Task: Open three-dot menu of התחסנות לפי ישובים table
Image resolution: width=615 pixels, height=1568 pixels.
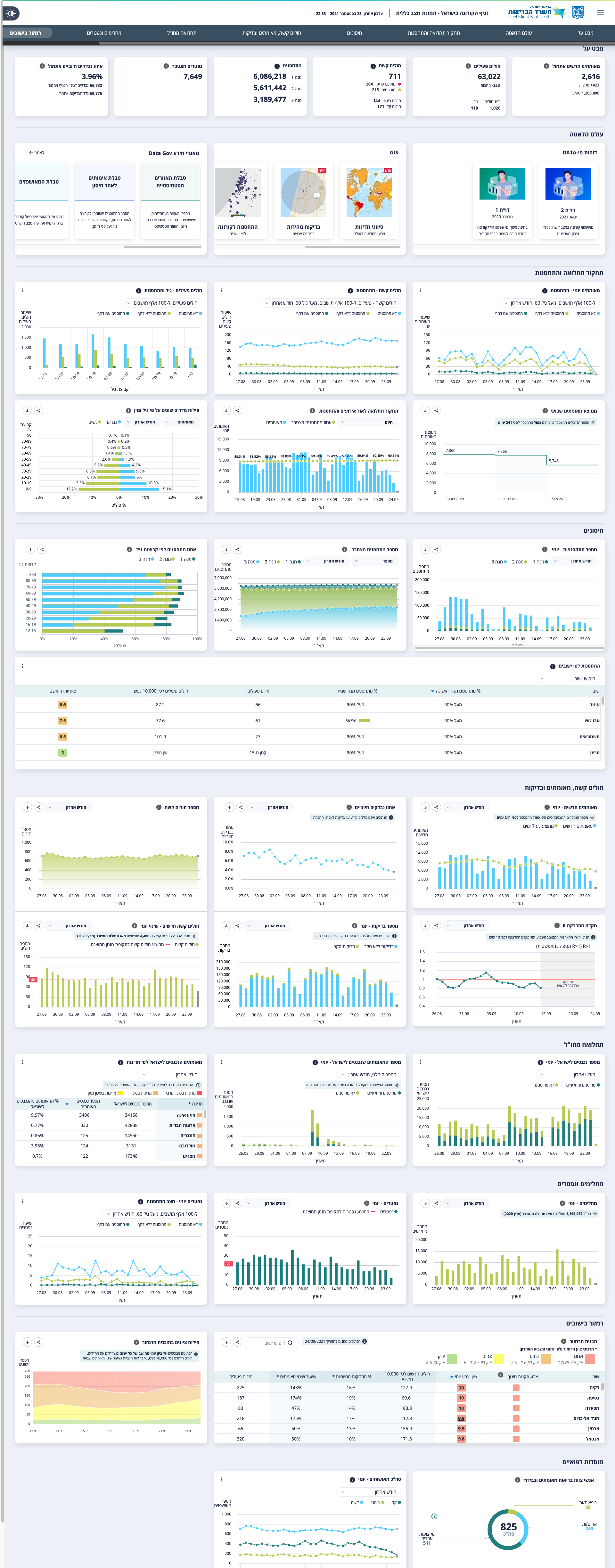Action: pyautogui.click(x=22, y=666)
